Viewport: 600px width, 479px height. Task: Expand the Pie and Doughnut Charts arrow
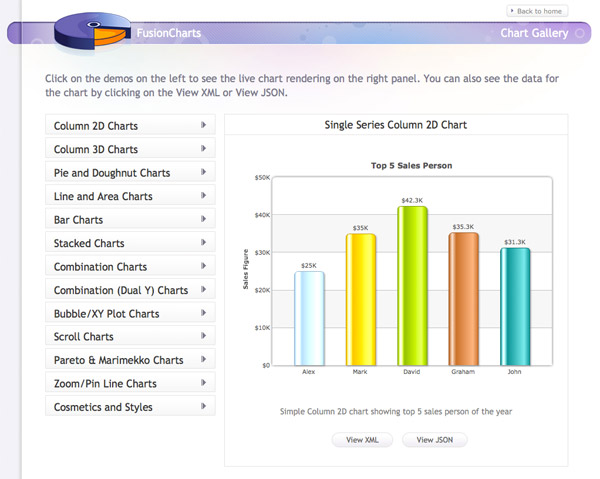tap(204, 173)
